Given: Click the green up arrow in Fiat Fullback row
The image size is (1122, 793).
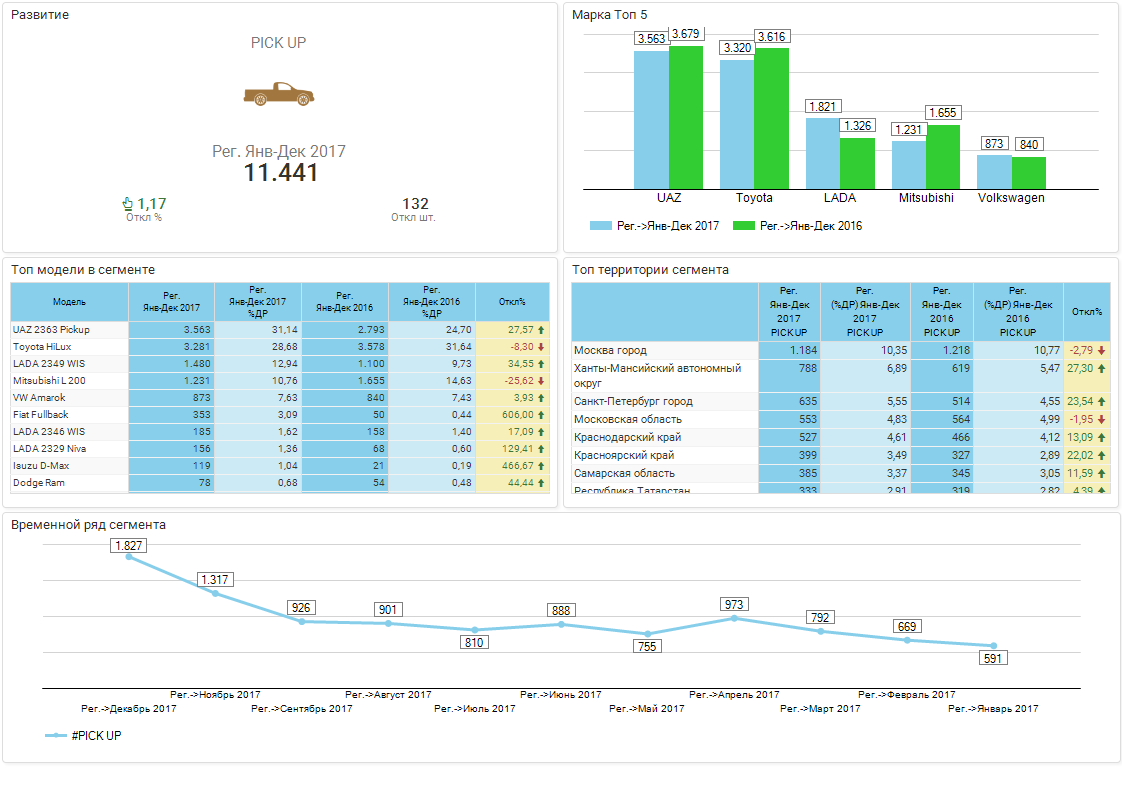Looking at the screenshot, I should pos(541,415).
